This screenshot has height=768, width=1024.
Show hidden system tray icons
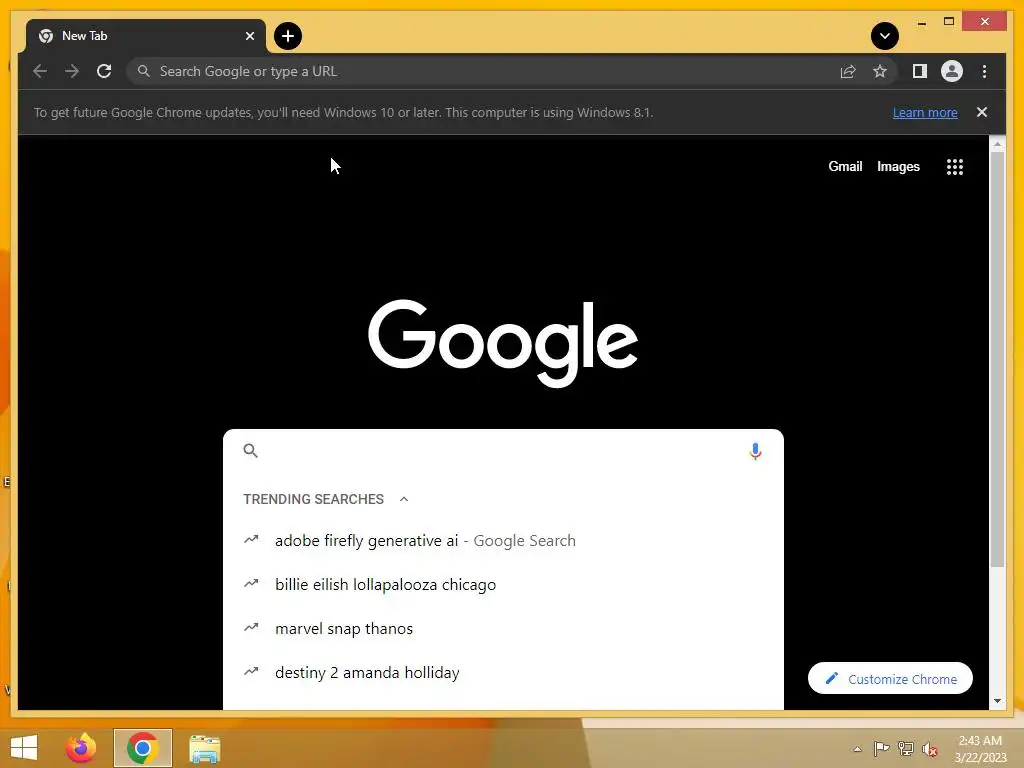point(857,749)
